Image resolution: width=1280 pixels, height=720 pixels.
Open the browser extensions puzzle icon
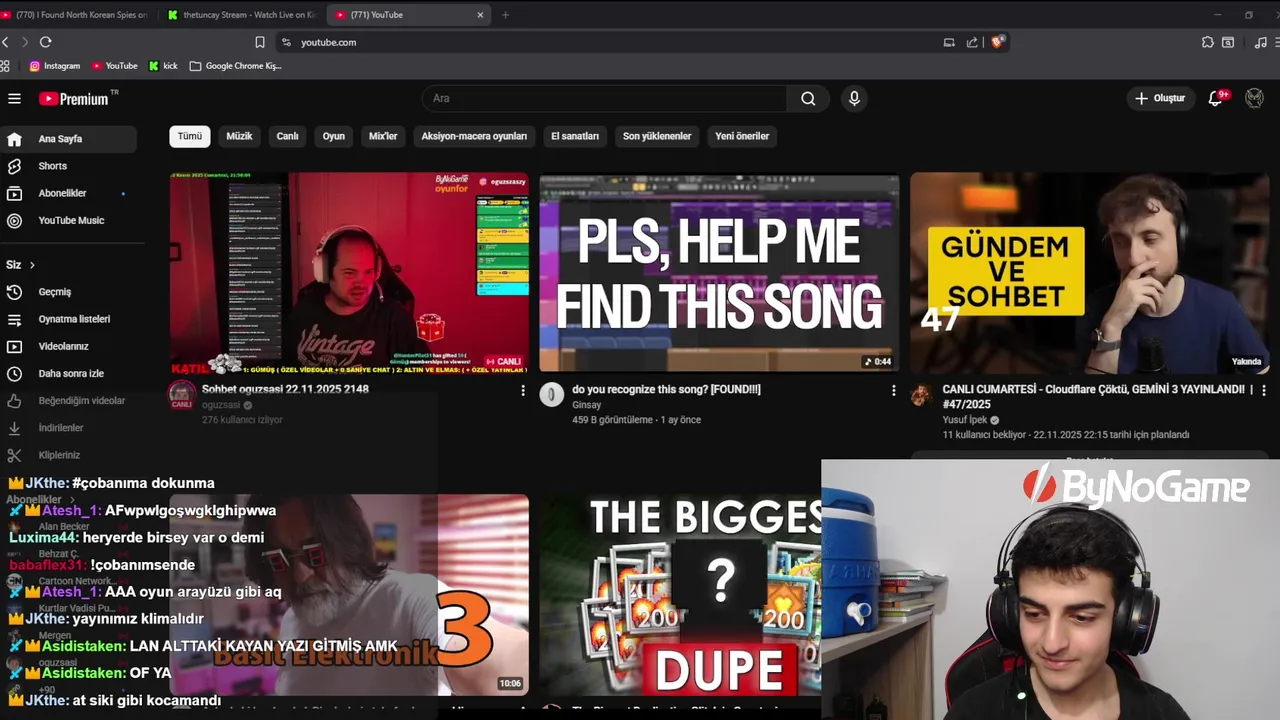1208,42
